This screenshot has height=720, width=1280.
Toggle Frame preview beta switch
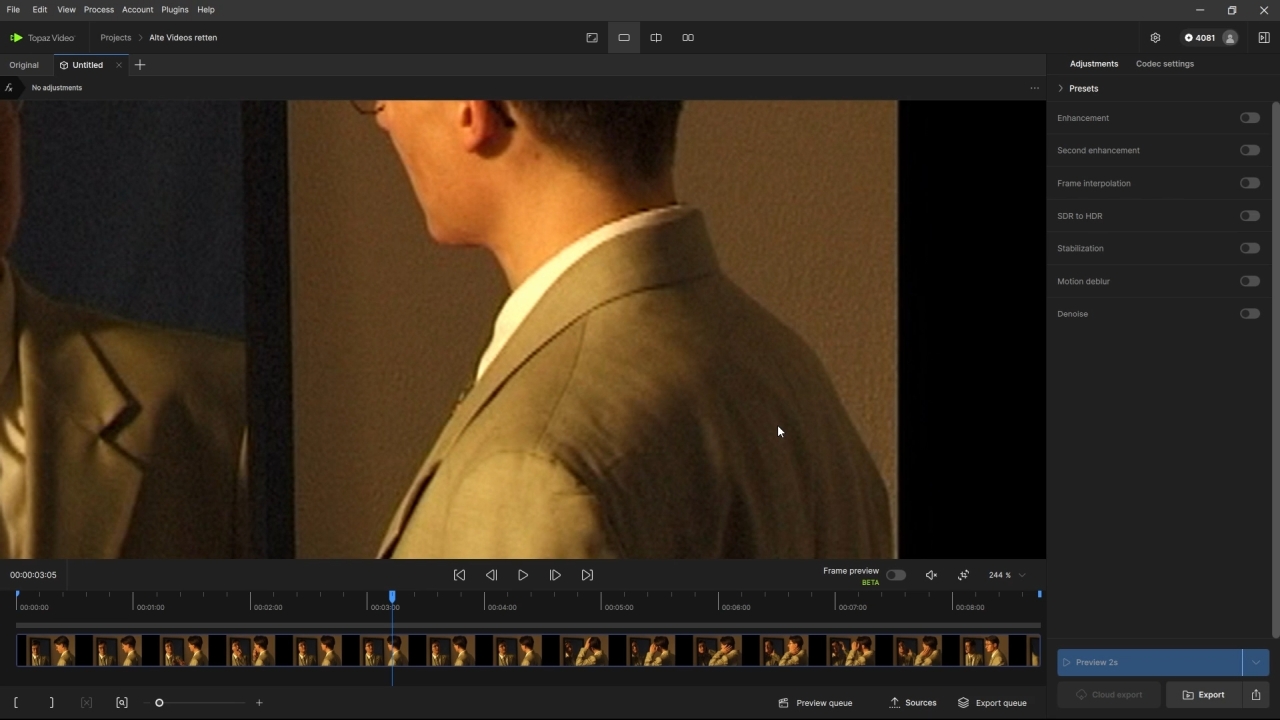point(896,575)
